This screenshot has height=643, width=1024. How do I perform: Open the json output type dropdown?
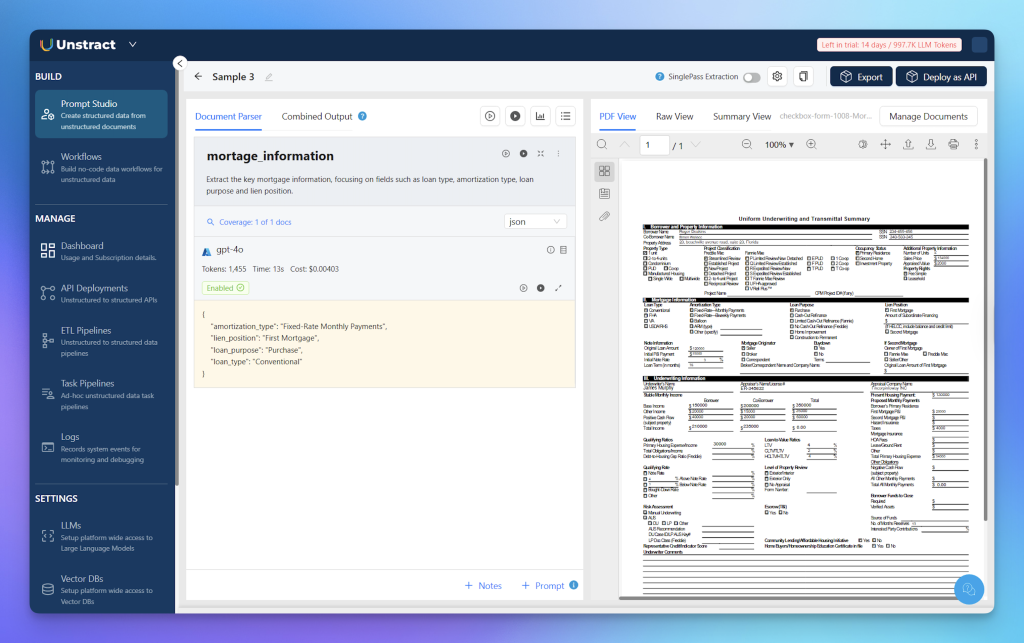click(536, 222)
